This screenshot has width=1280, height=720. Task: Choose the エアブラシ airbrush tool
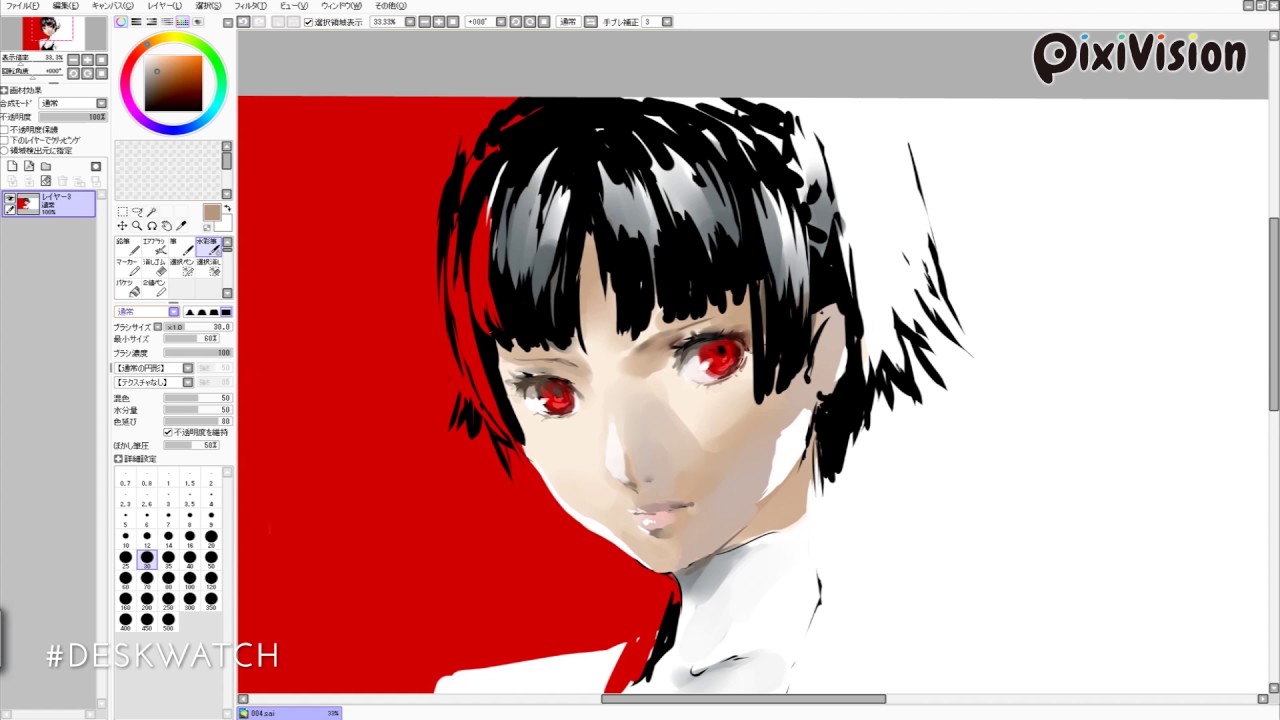pyautogui.click(x=154, y=246)
